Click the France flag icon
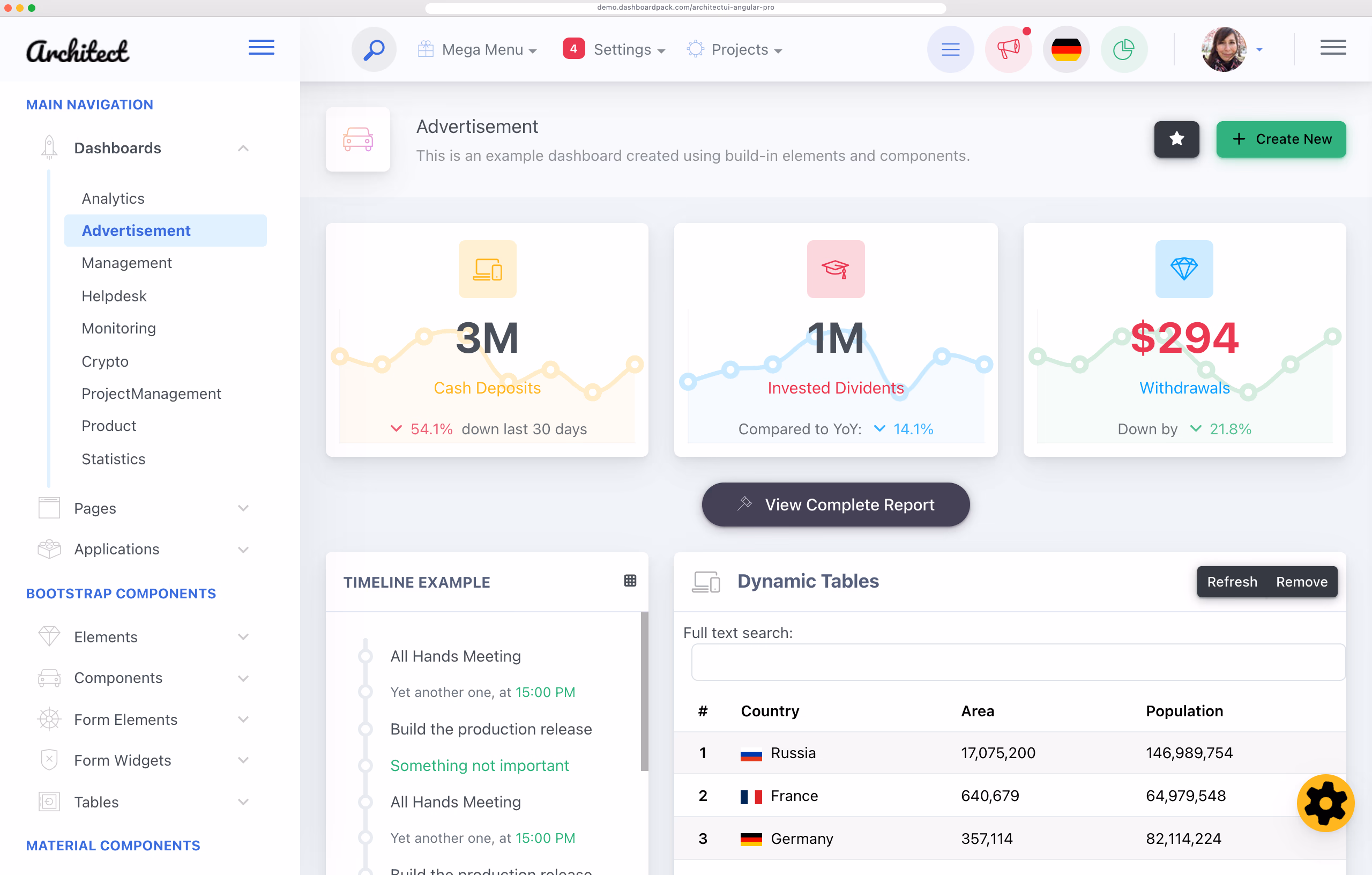The width and height of the screenshot is (1372, 875). (751, 796)
